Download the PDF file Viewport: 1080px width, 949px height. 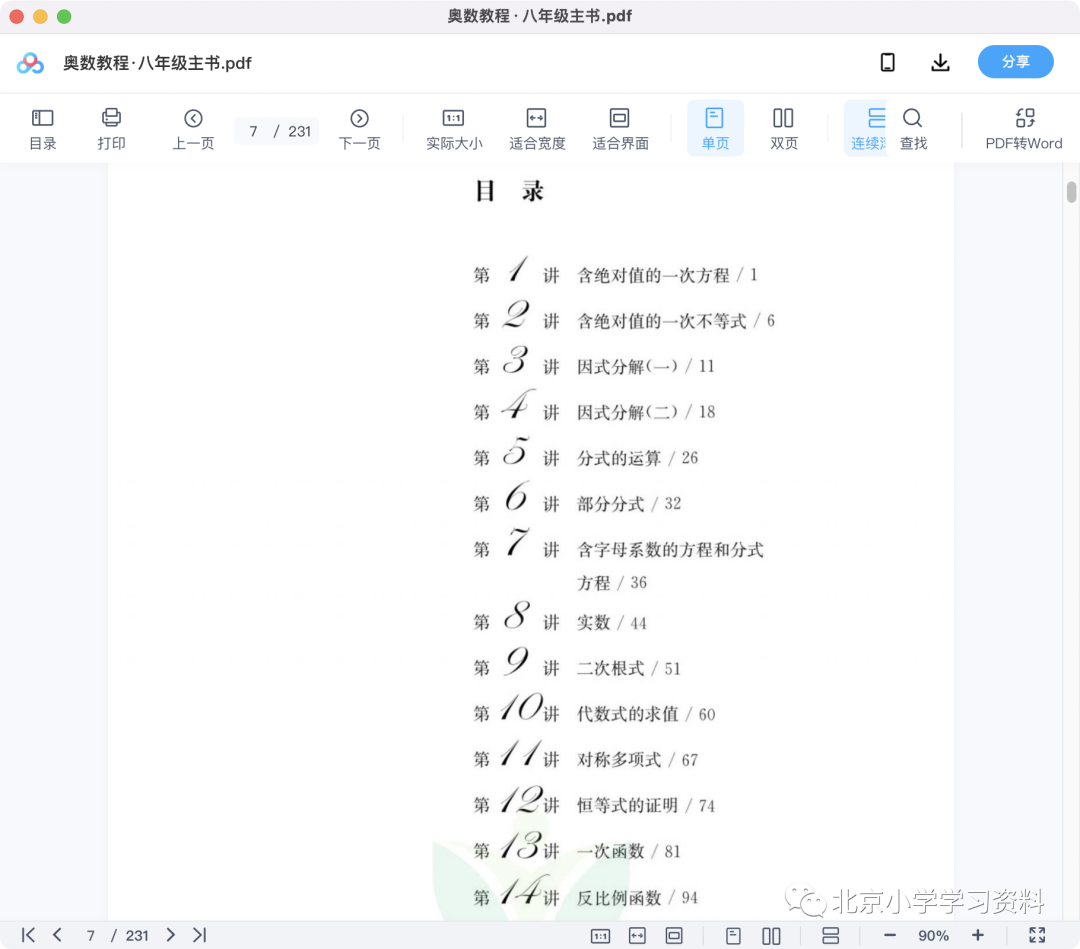click(x=940, y=63)
